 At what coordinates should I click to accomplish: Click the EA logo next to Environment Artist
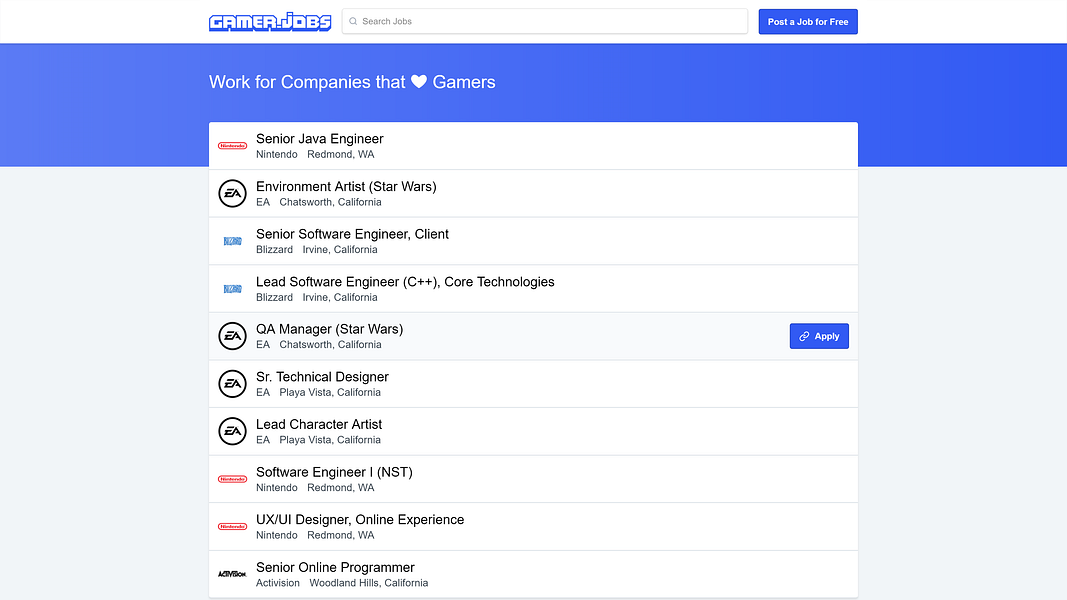[232, 193]
